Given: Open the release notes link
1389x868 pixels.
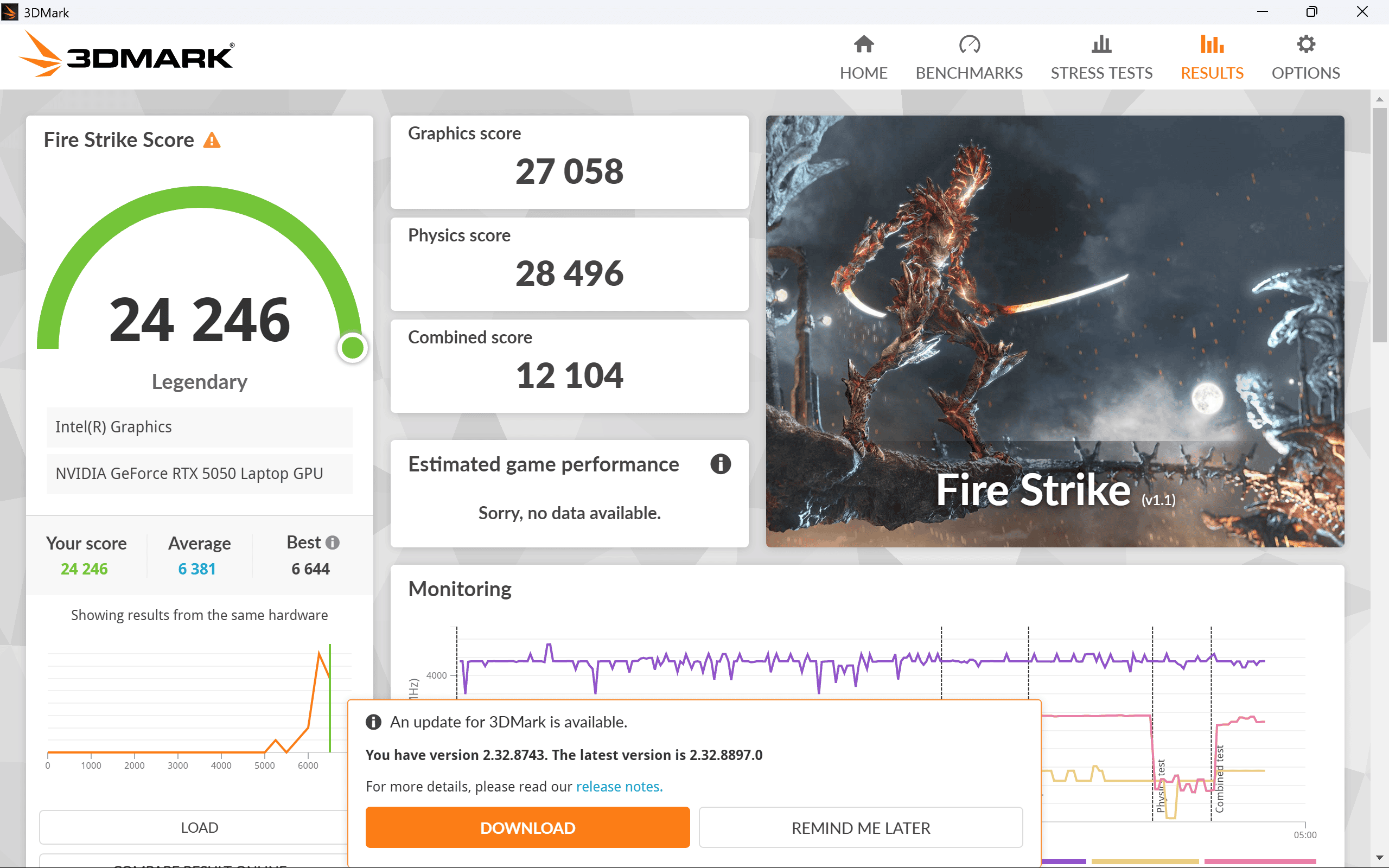Looking at the screenshot, I should (619, 787).
